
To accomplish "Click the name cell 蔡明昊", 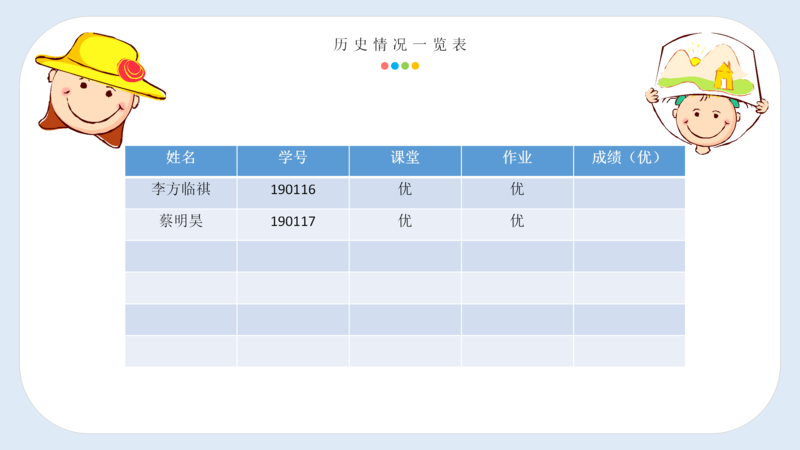I will tap(181, 224).
